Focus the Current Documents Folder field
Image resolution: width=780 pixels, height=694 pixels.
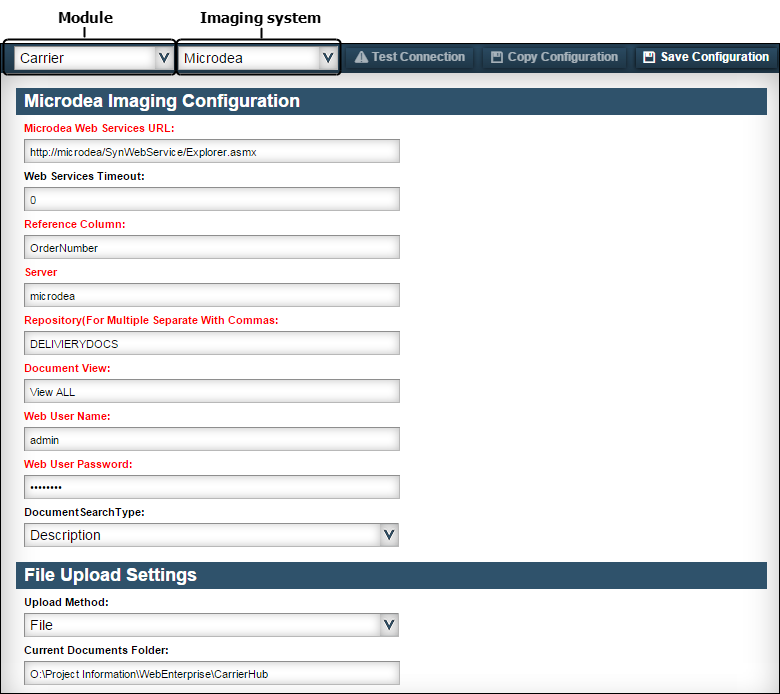[211, 674]
